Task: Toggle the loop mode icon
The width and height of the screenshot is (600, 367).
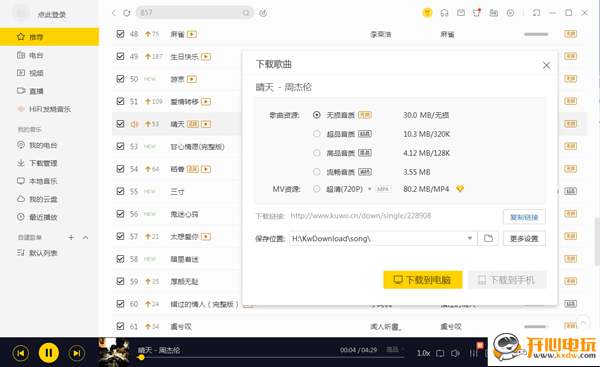Action: [x=440, y=353]
